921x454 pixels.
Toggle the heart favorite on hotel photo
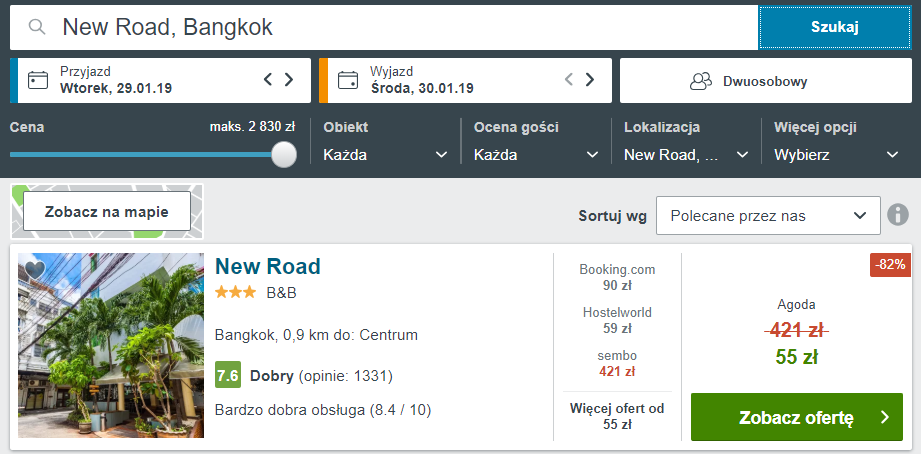coord(35,270)
